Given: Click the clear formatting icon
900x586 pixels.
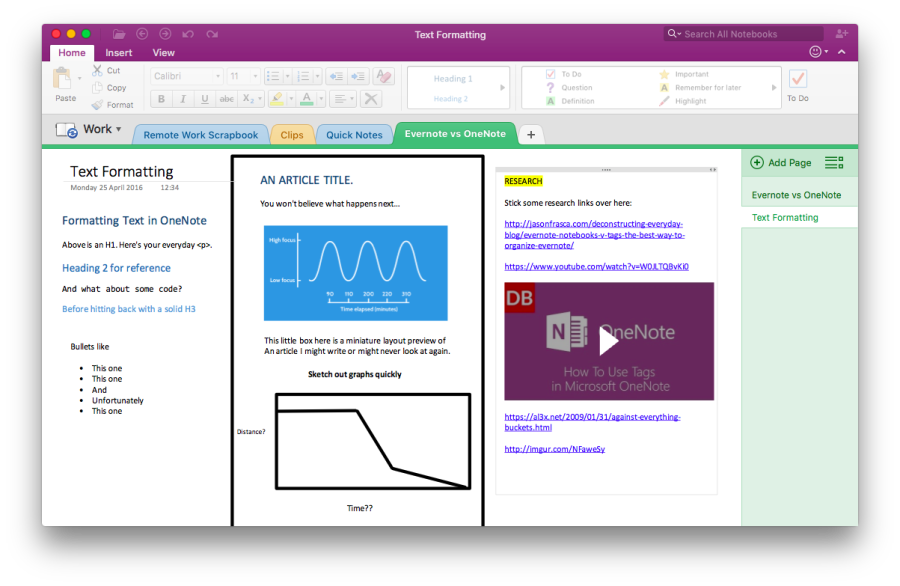Looking at the screenshot, I should (383, 76).
